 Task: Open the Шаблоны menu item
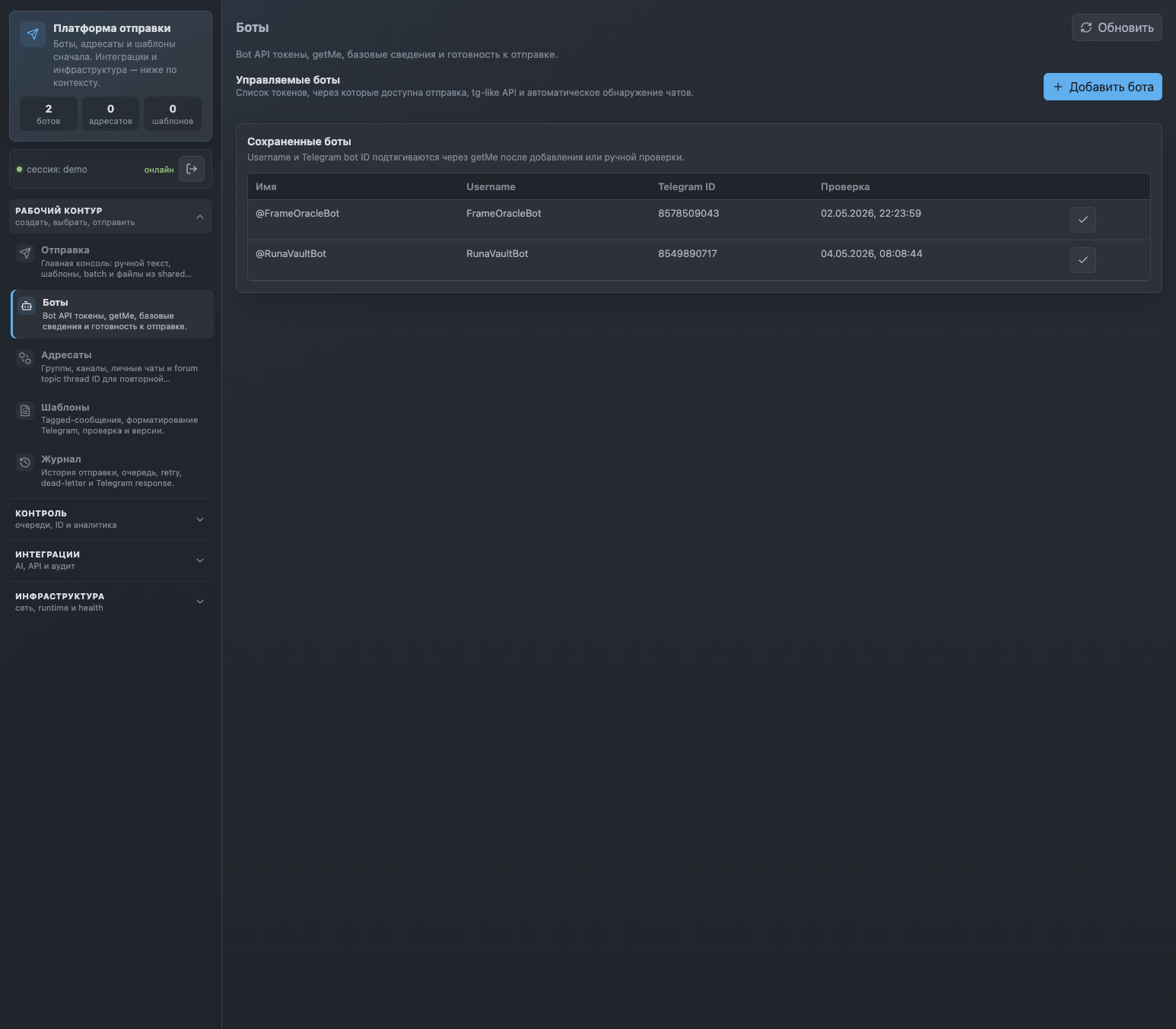[x=112, y=419]
